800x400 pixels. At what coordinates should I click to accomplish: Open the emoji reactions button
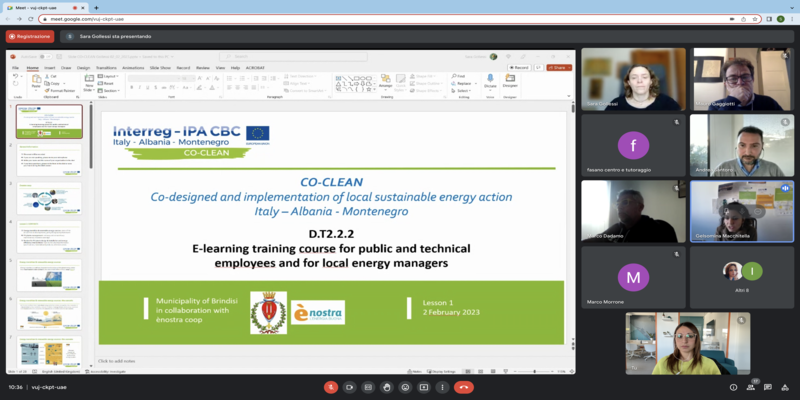(405, 387)
